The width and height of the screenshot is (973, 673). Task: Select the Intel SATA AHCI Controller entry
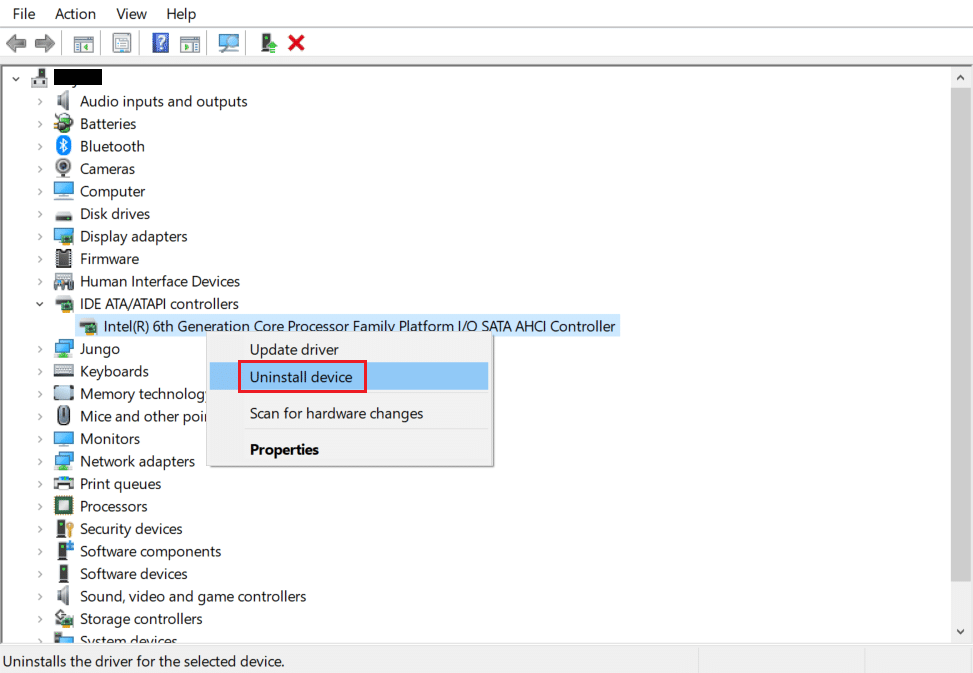345,326
